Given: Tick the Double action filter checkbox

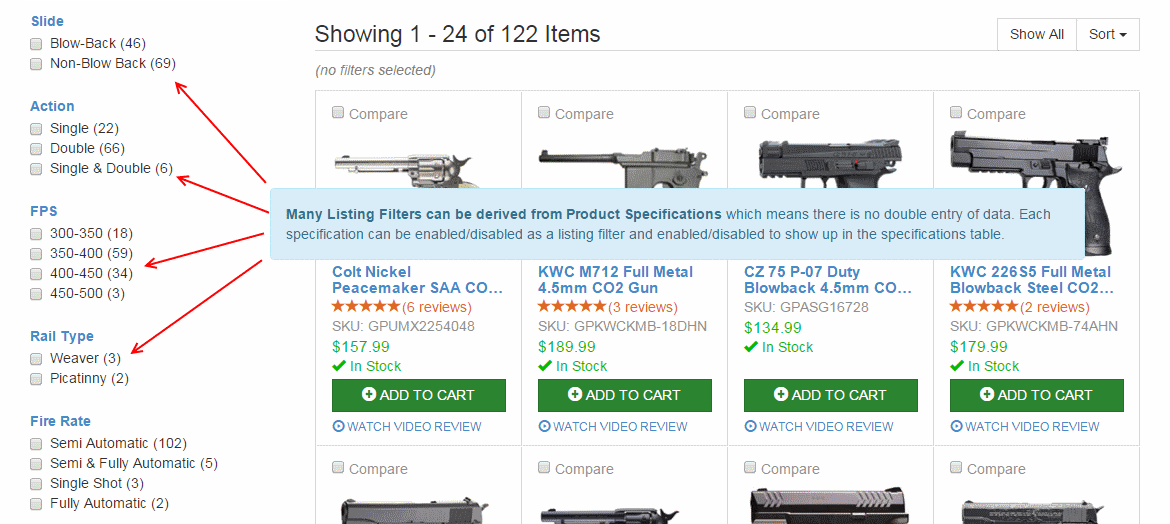Looking at the screenshot, I should click(36, 149).
